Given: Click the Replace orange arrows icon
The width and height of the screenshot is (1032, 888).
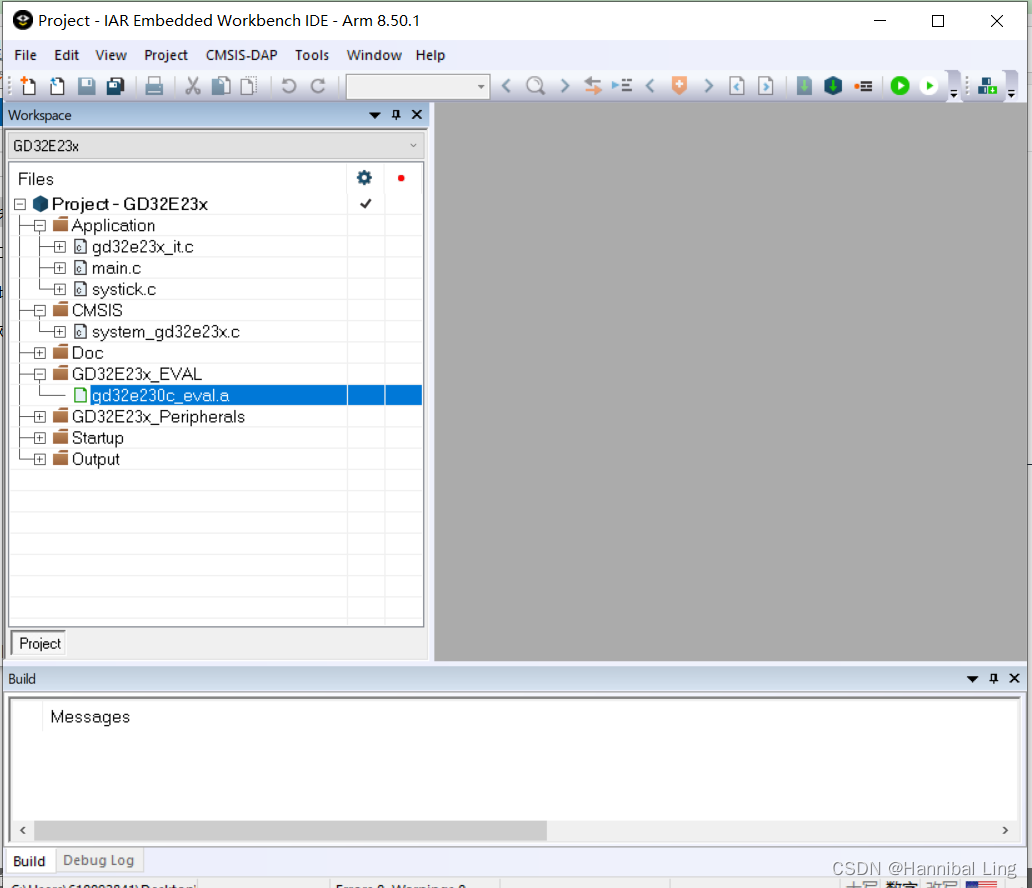Looking at the screenshot, I should (593, 86).
